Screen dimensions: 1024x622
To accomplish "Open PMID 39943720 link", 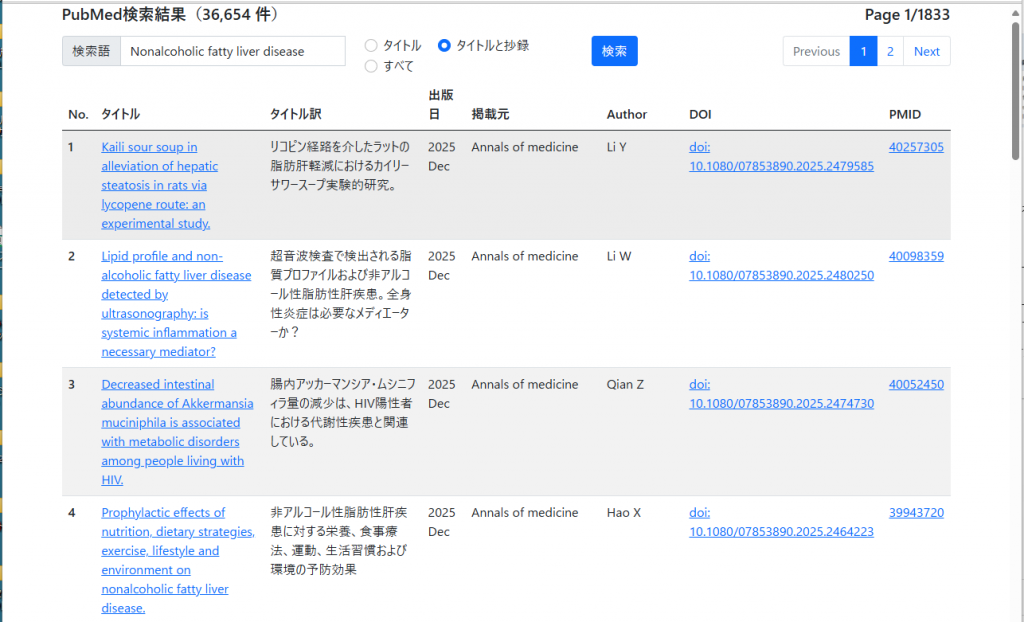I will 916,513.
